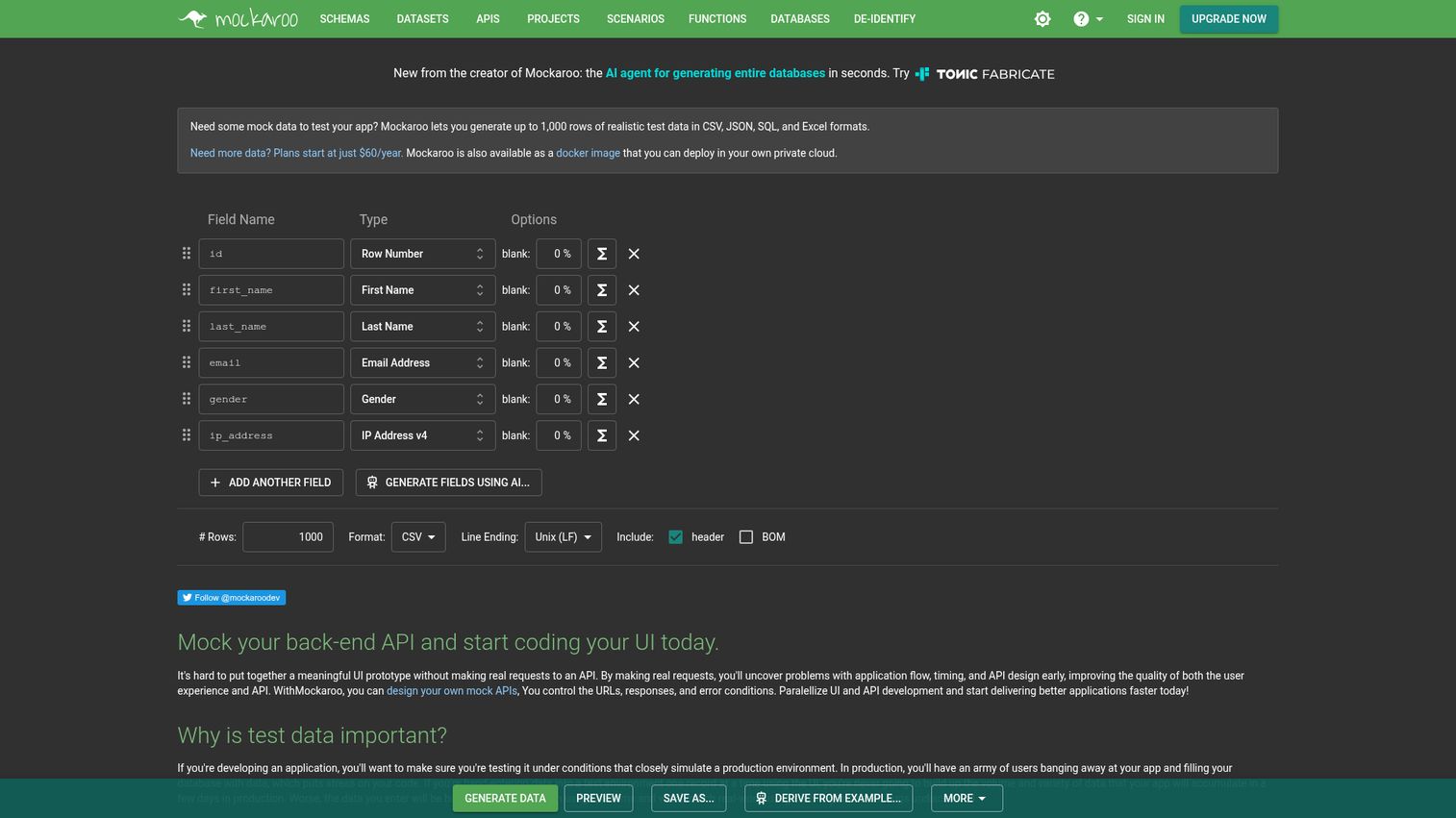Navigate to DE-IDENTIFY
Image resolution: width=1456 pixels, height=818 pixels.
885,19
